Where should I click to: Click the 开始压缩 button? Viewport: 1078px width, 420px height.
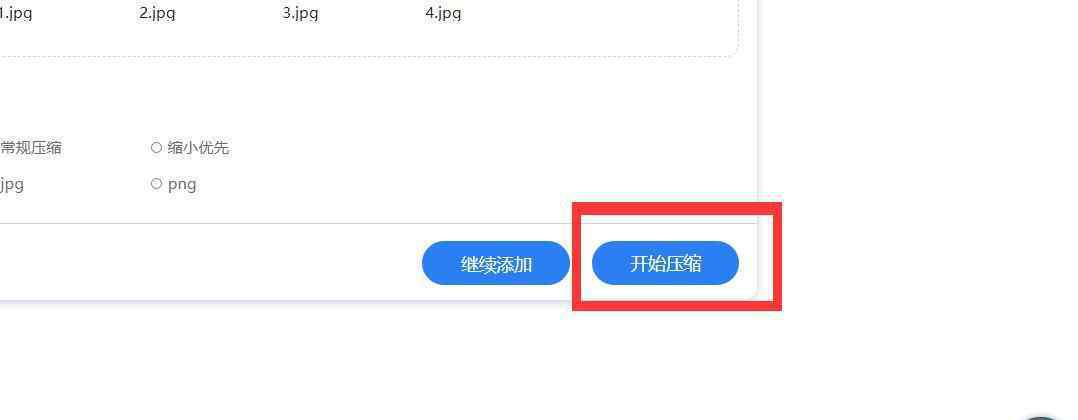[665, 263]
